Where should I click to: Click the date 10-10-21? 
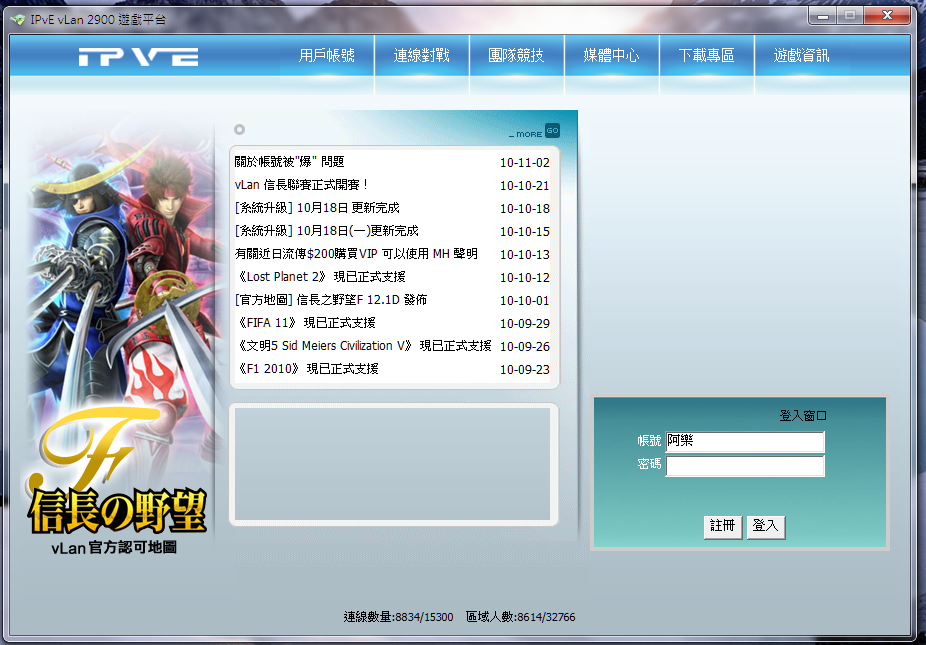pyautogui.click(x=524, y=185)
